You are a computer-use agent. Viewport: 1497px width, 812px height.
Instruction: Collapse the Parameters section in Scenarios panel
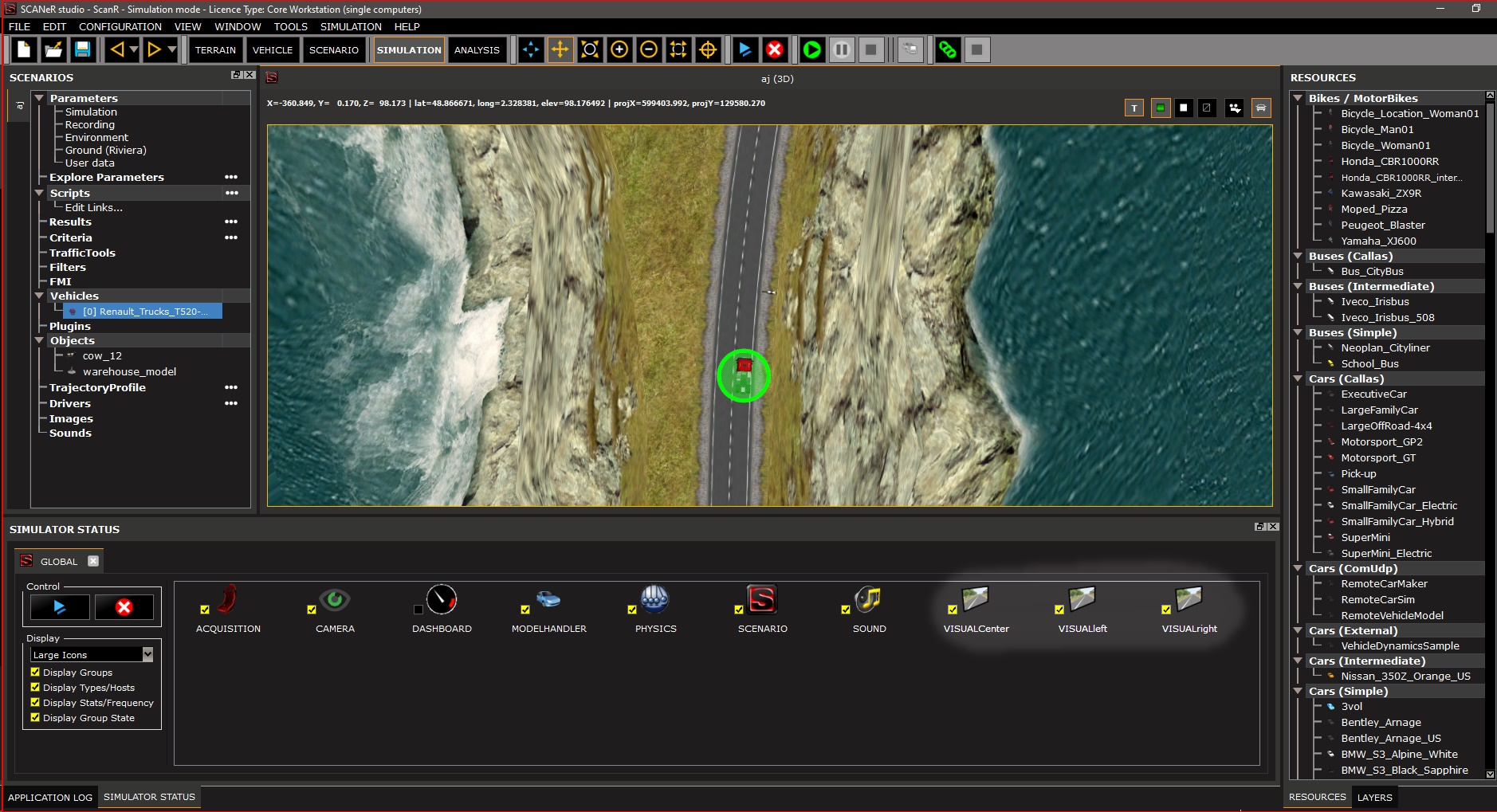[40, 97]
